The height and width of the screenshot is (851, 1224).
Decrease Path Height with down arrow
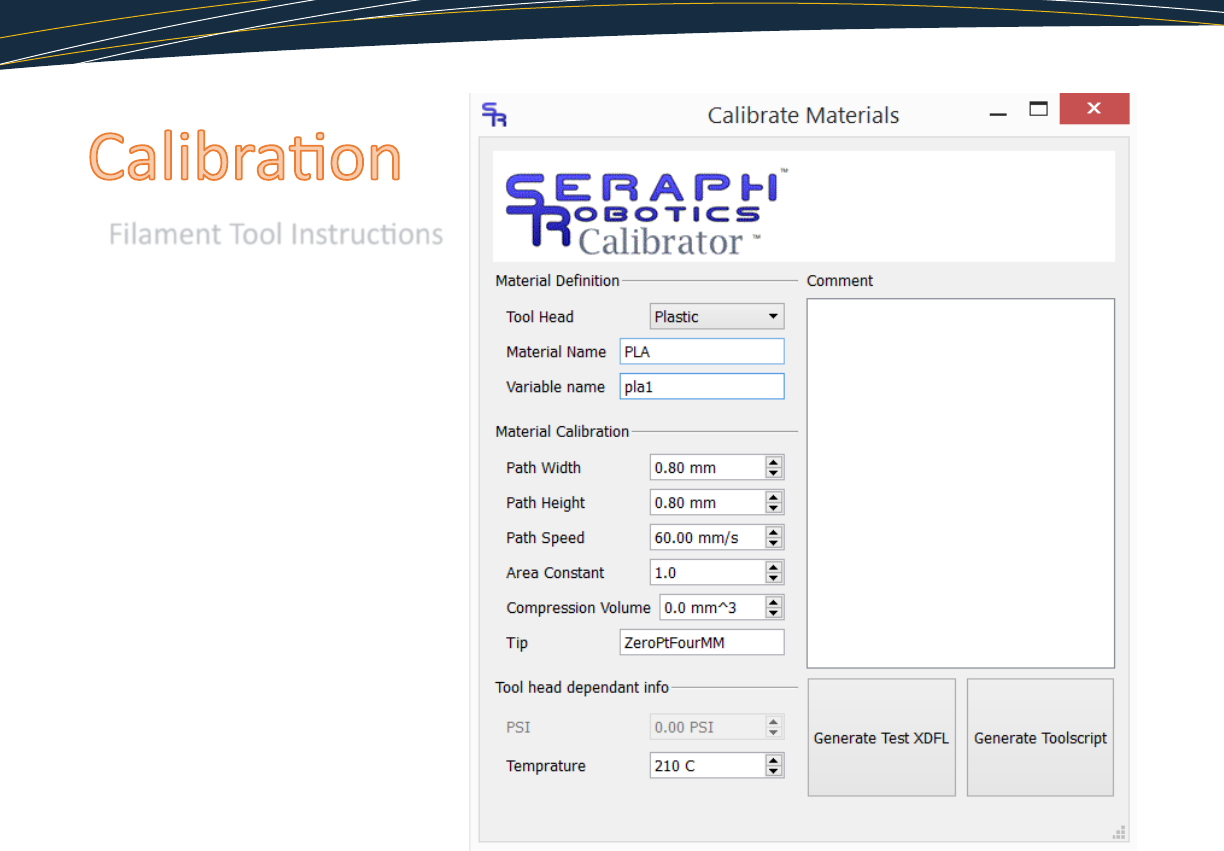point(774,508)
